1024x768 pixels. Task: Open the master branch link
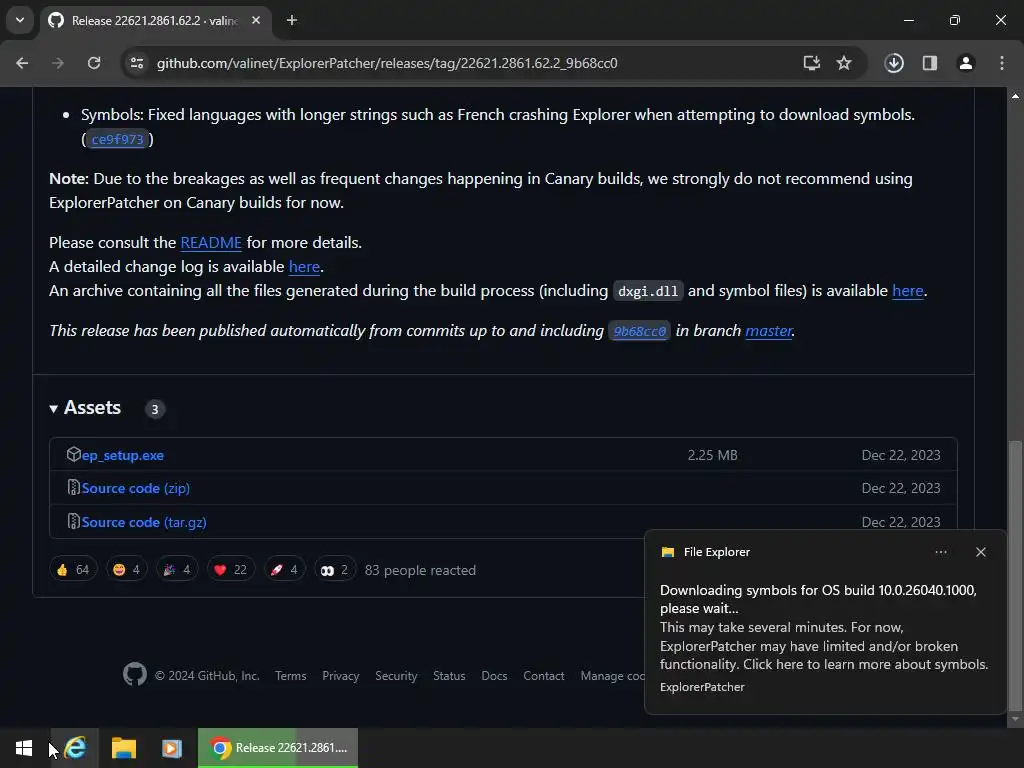[x=769, y=331]
